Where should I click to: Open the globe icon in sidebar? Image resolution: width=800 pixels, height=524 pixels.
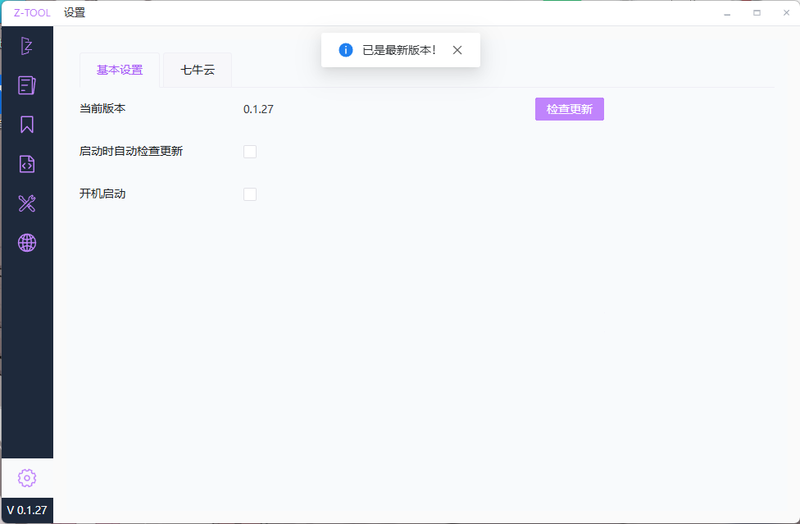pyautogui.click(x=27, y=243)
